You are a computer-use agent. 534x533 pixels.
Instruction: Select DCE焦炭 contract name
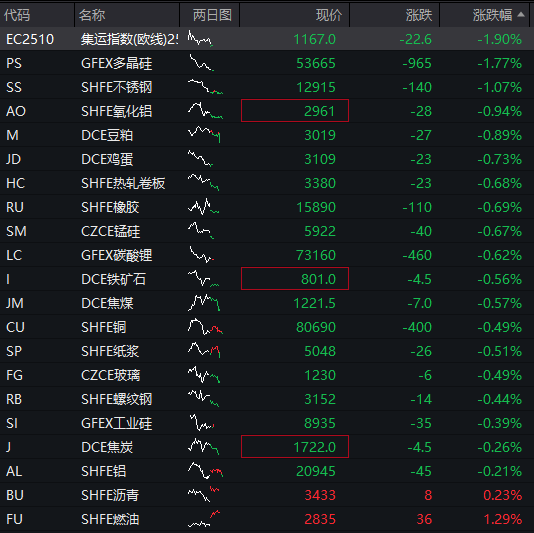pyautogui.click(x=107, y=447)
